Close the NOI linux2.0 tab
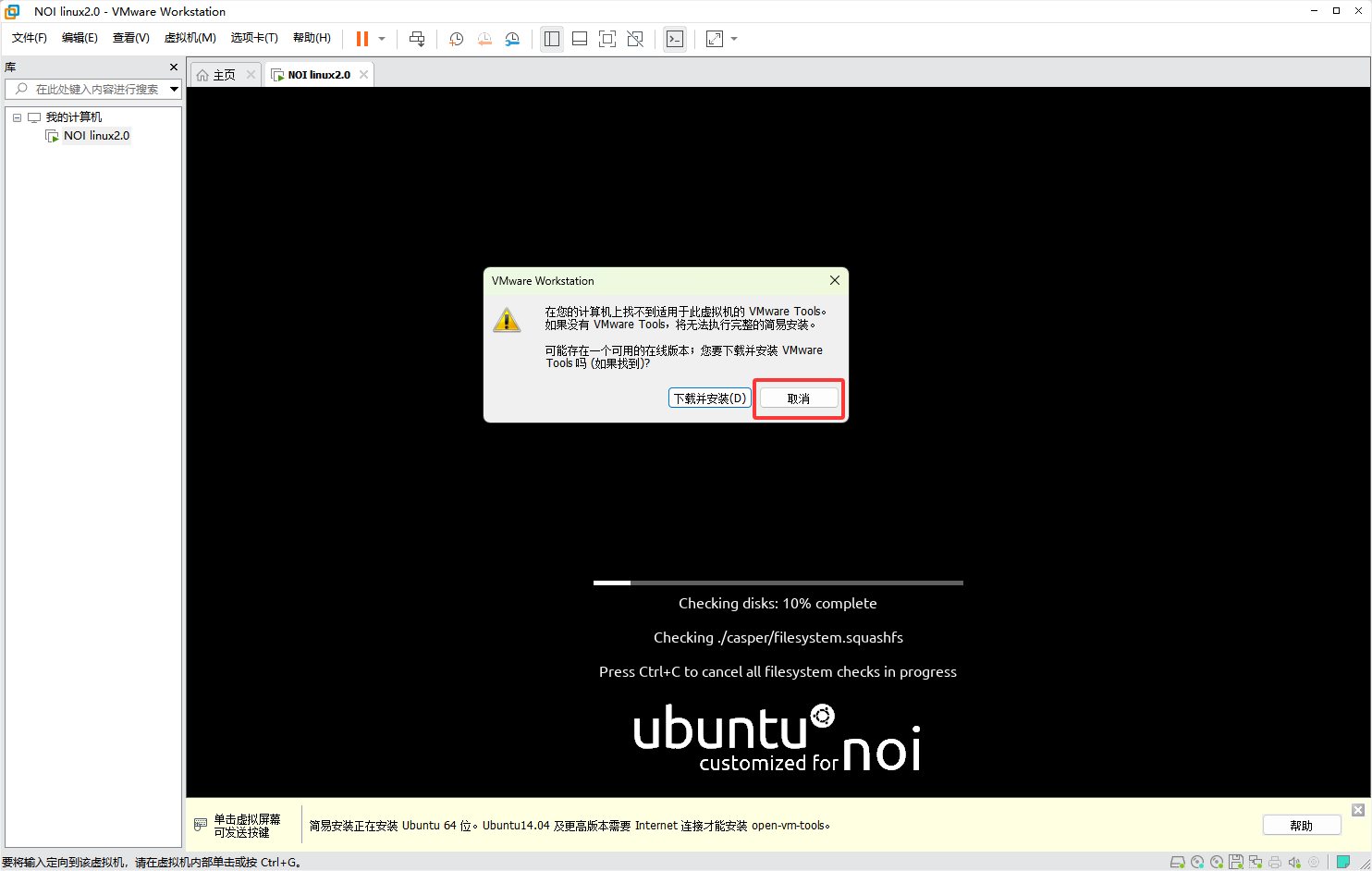This screenshot has height=871, width=1372. click(363, 75)
